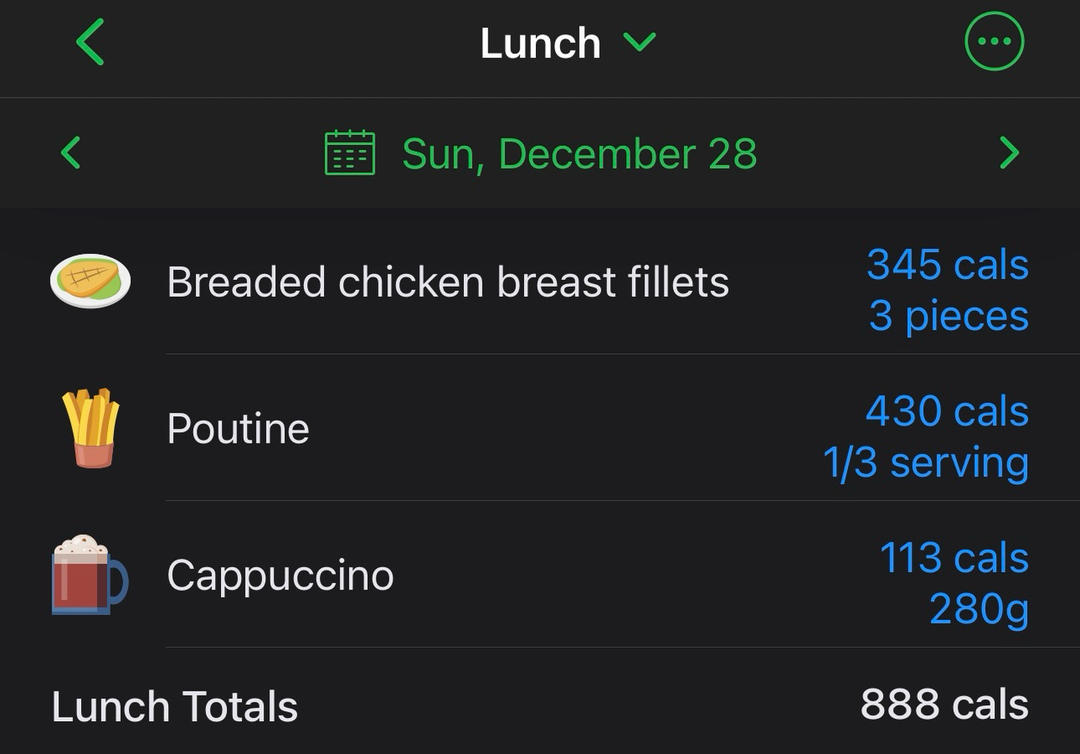The height and width of the screenshot is (754, 1080).
Task: Go to next day arrow
Action: (x=1009, y=153)
